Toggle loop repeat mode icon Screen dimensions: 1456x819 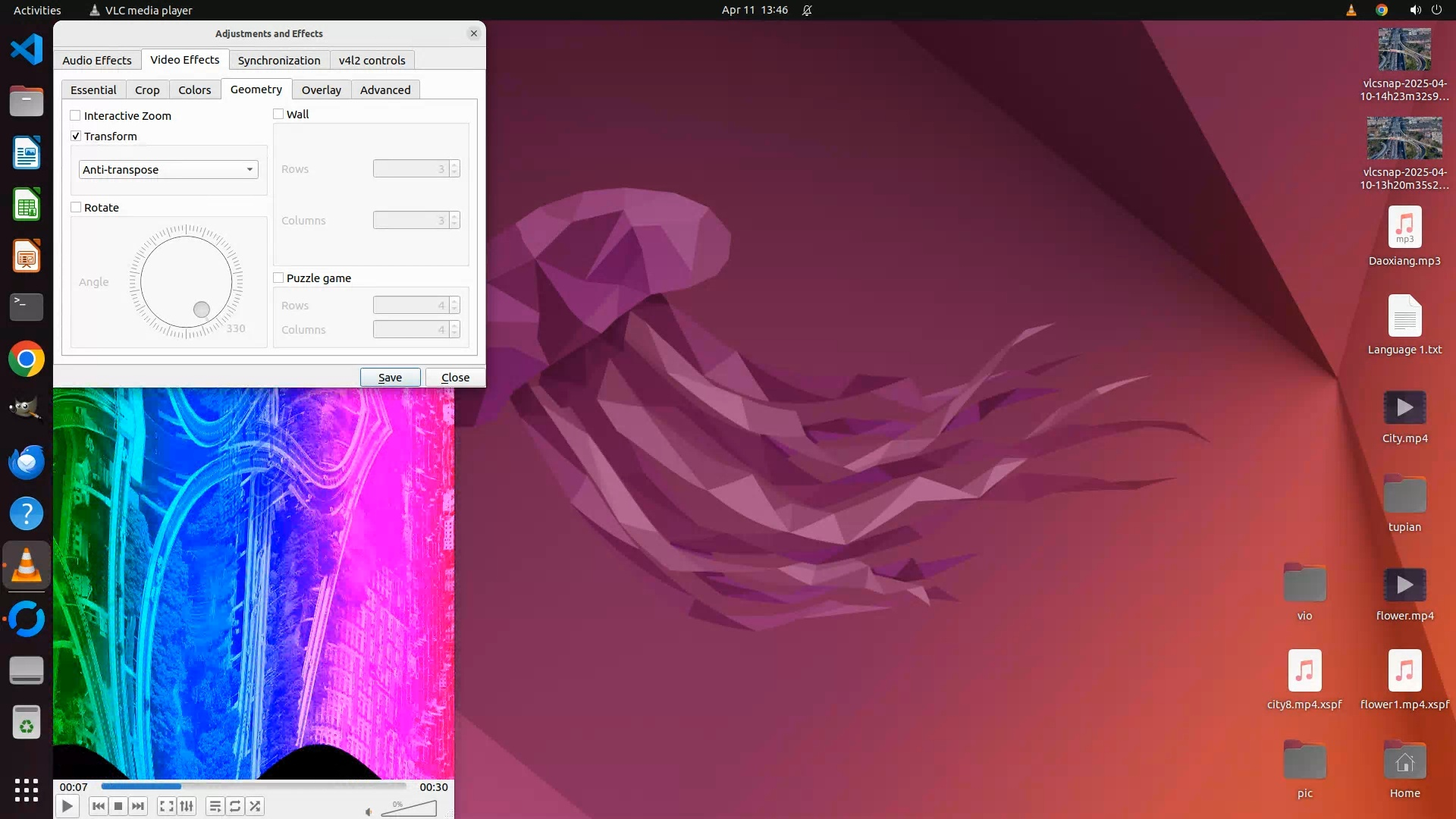tap(235, 806)
